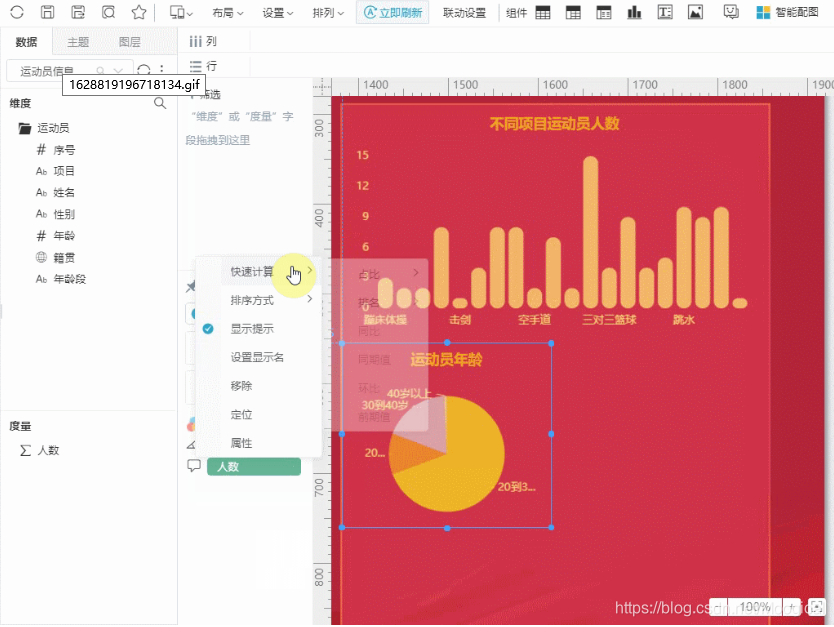
Task: Open the 排列 dropdown menu
Action: (x=328, y=13)
